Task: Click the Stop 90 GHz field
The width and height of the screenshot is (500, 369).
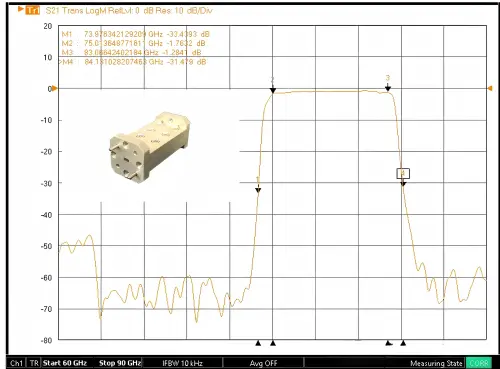Action: tap(120, 363)
